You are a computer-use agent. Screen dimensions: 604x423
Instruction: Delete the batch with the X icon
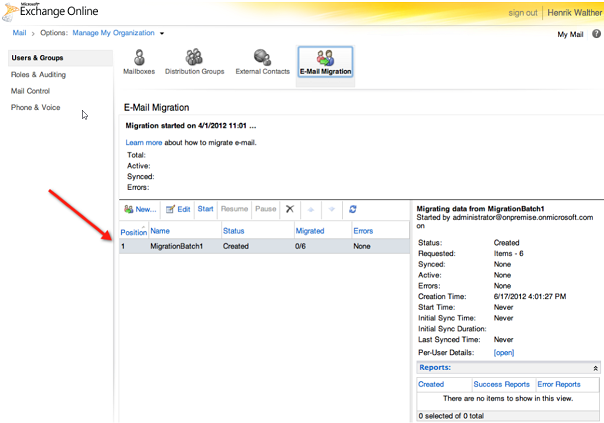click(x=290, y=209)
